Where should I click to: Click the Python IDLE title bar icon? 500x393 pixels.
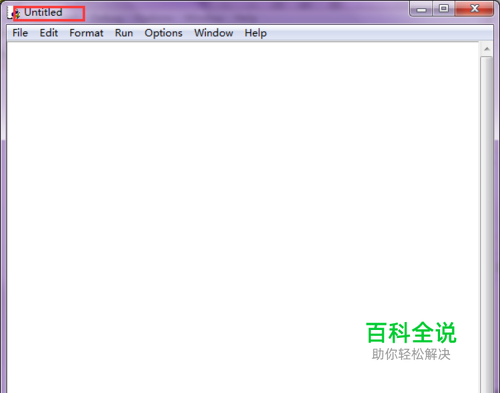[14, 13]
